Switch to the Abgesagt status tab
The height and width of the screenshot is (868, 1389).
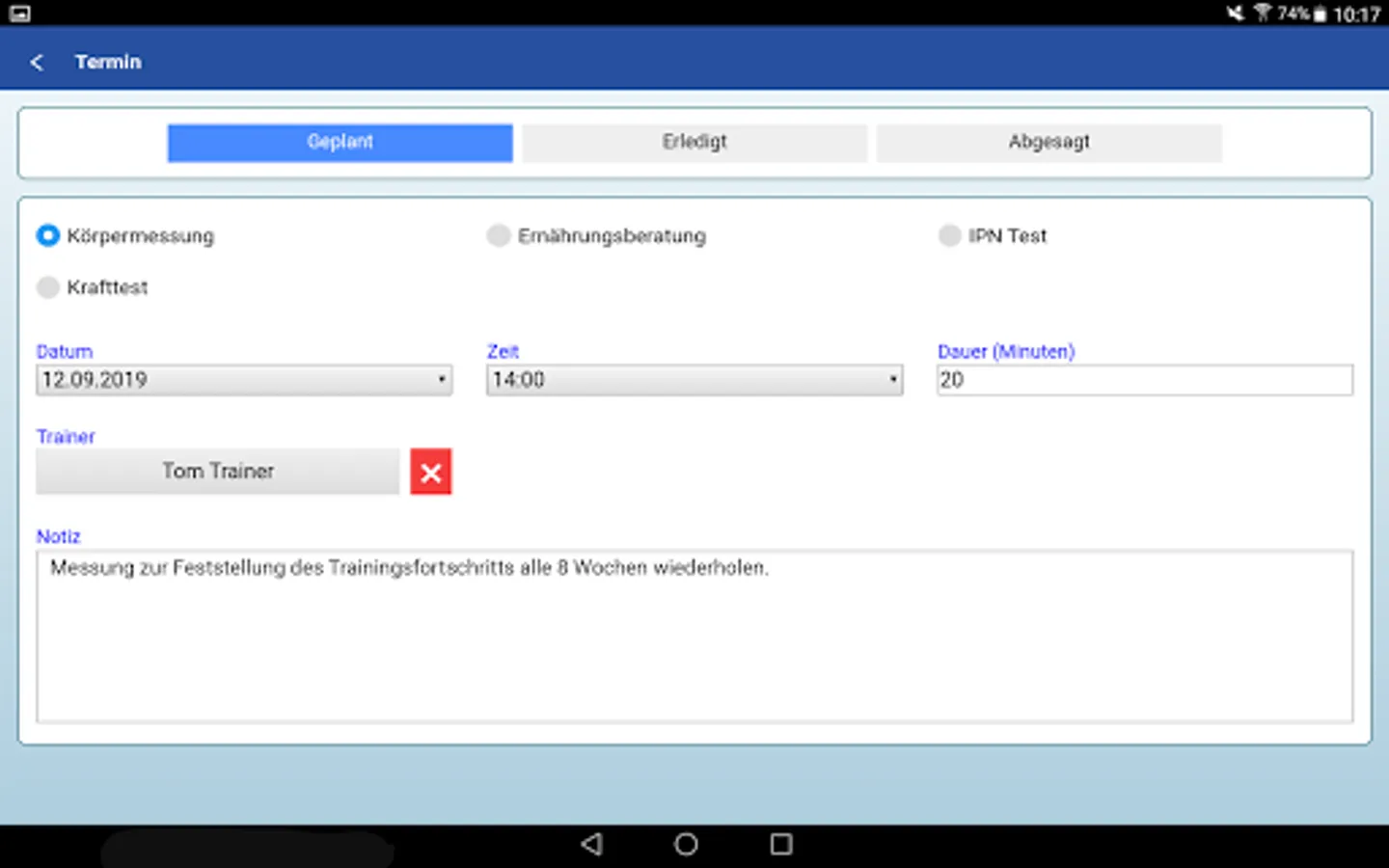click(1049, 143)
